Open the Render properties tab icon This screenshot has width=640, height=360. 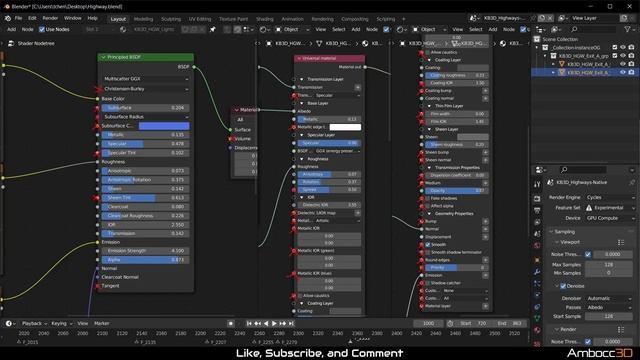pos(537,198)
